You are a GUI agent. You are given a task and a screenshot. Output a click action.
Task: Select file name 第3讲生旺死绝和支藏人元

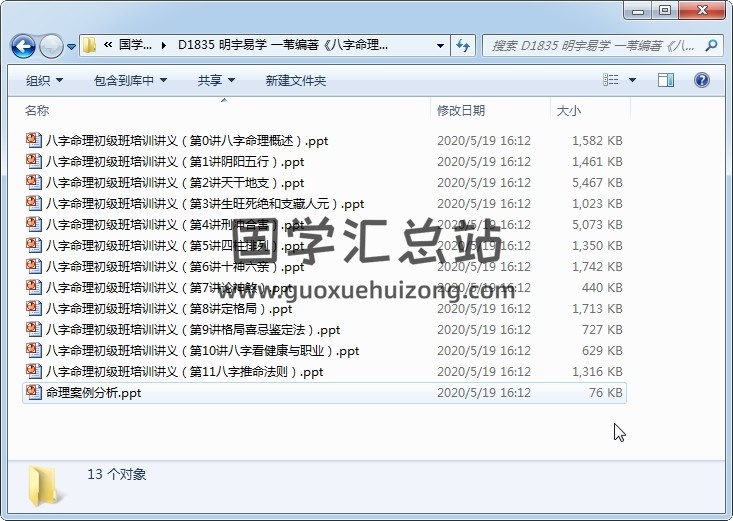click(x=205, y=204)
